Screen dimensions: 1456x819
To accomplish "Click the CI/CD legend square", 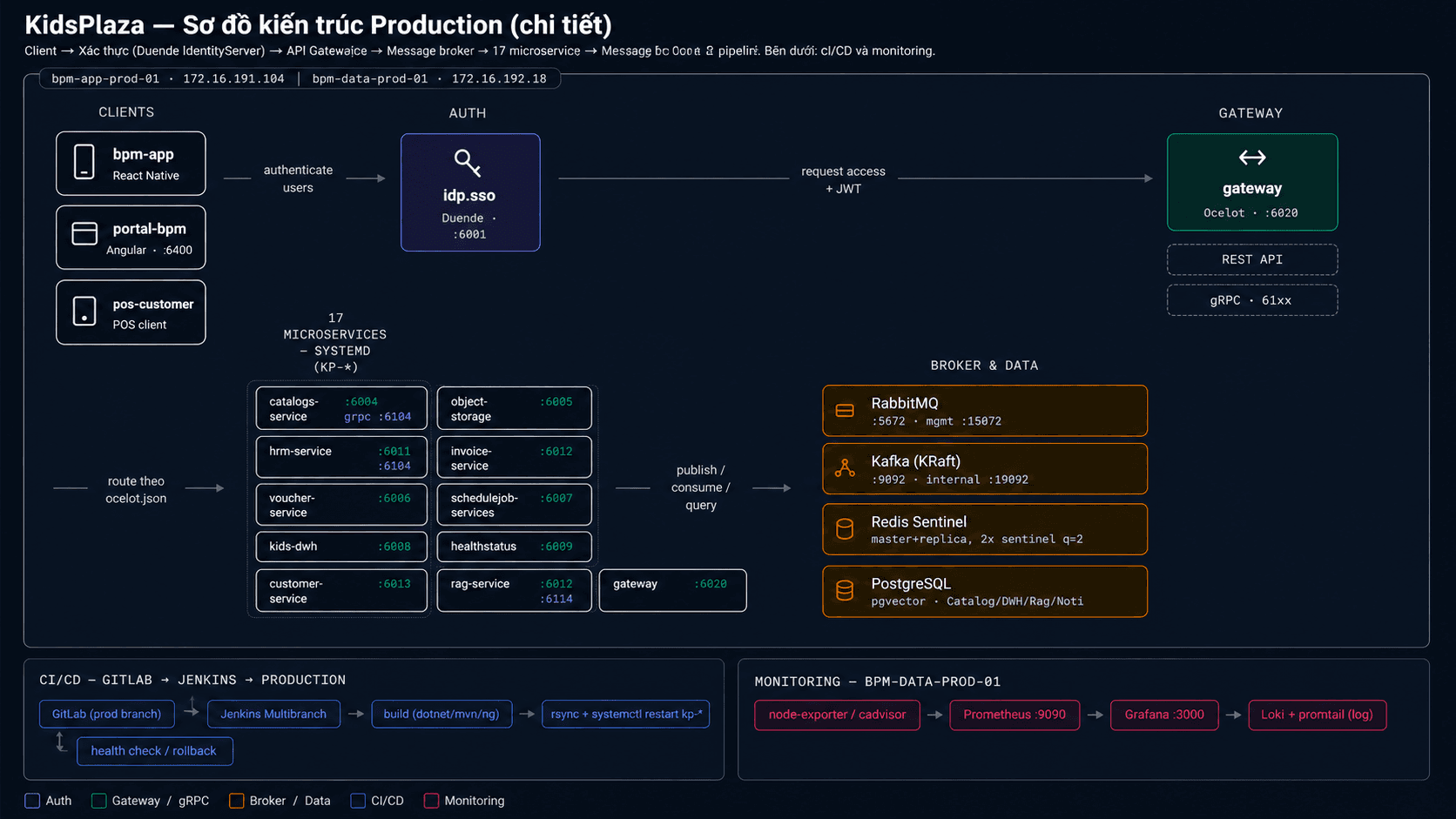I will 358,801.
